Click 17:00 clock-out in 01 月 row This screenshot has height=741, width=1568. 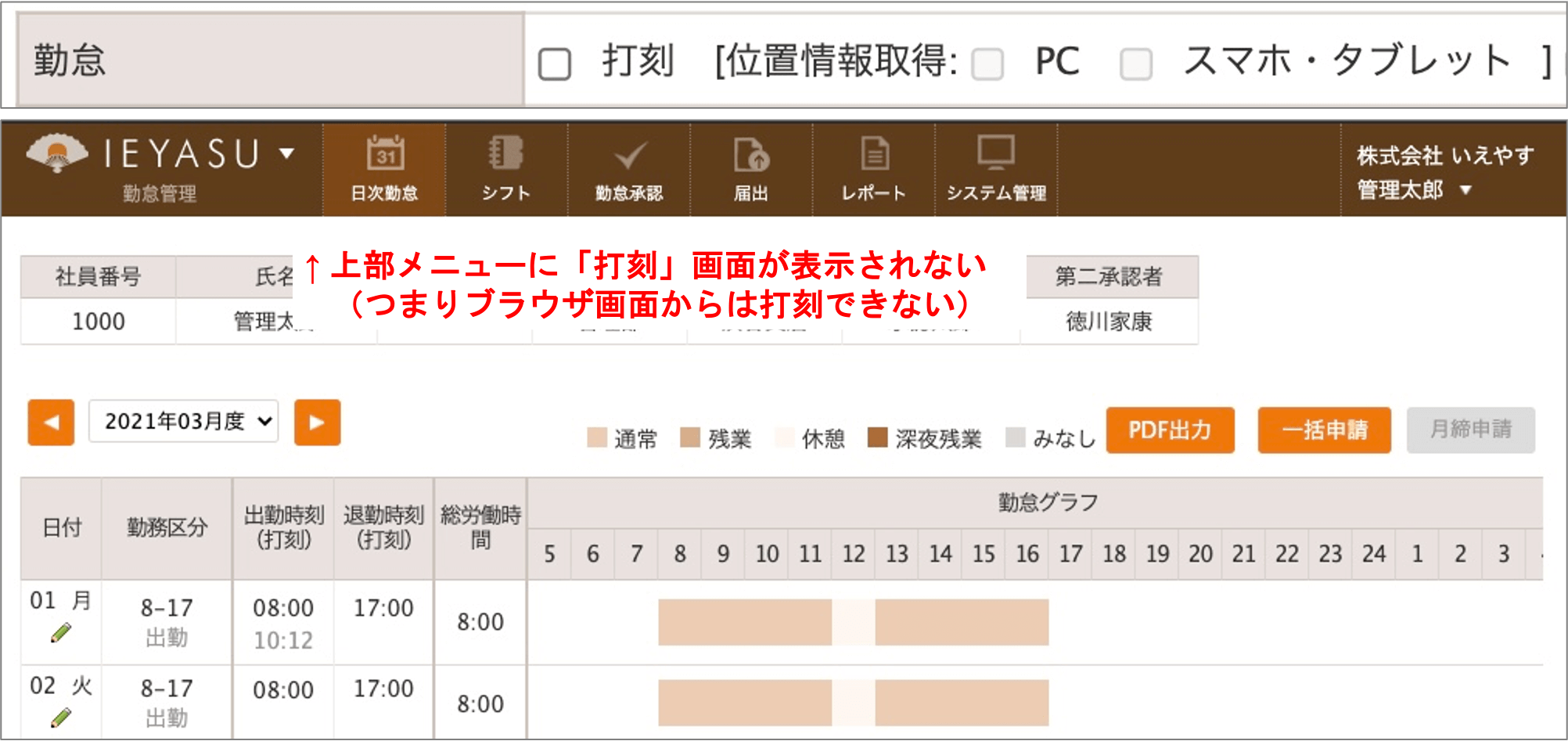383,608
